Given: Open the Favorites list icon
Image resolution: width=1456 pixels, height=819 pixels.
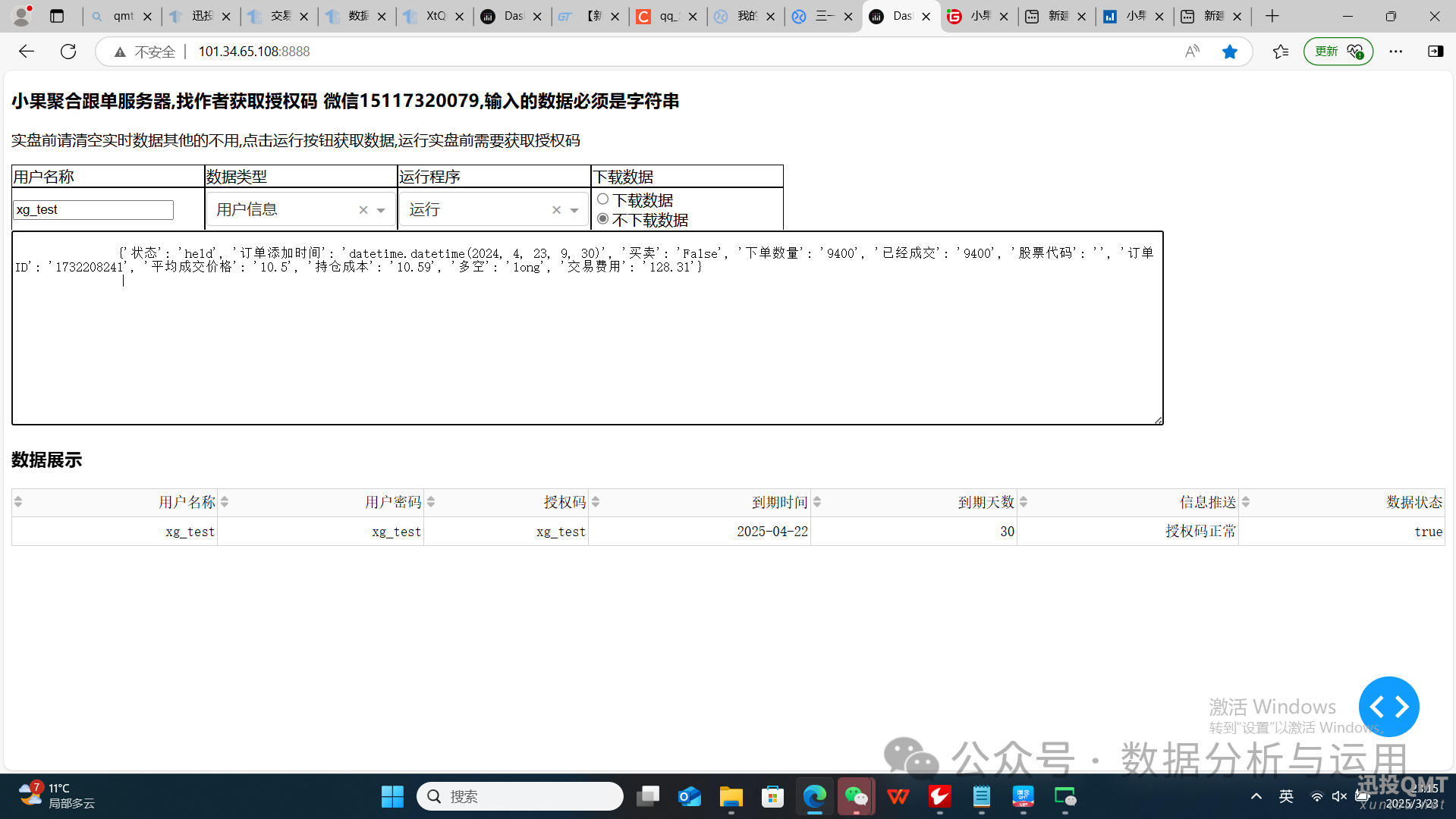Looking at the screenshot, I should coord(1281,51).
